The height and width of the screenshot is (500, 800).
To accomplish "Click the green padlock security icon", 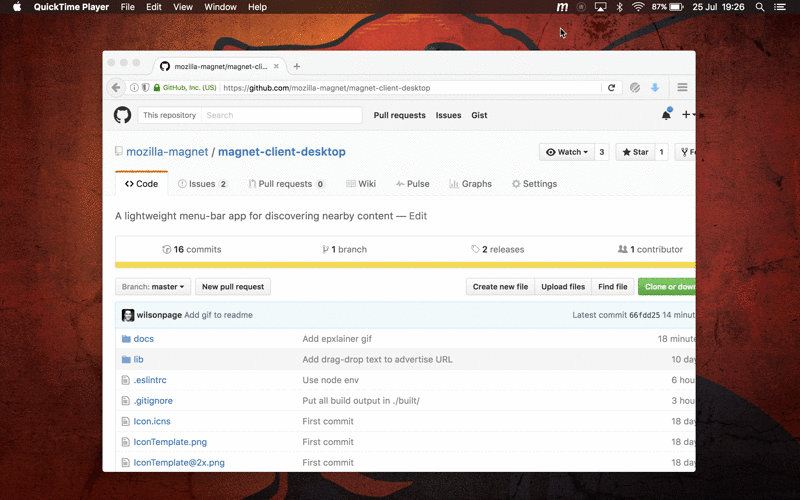I will click(x=157, y=88).
